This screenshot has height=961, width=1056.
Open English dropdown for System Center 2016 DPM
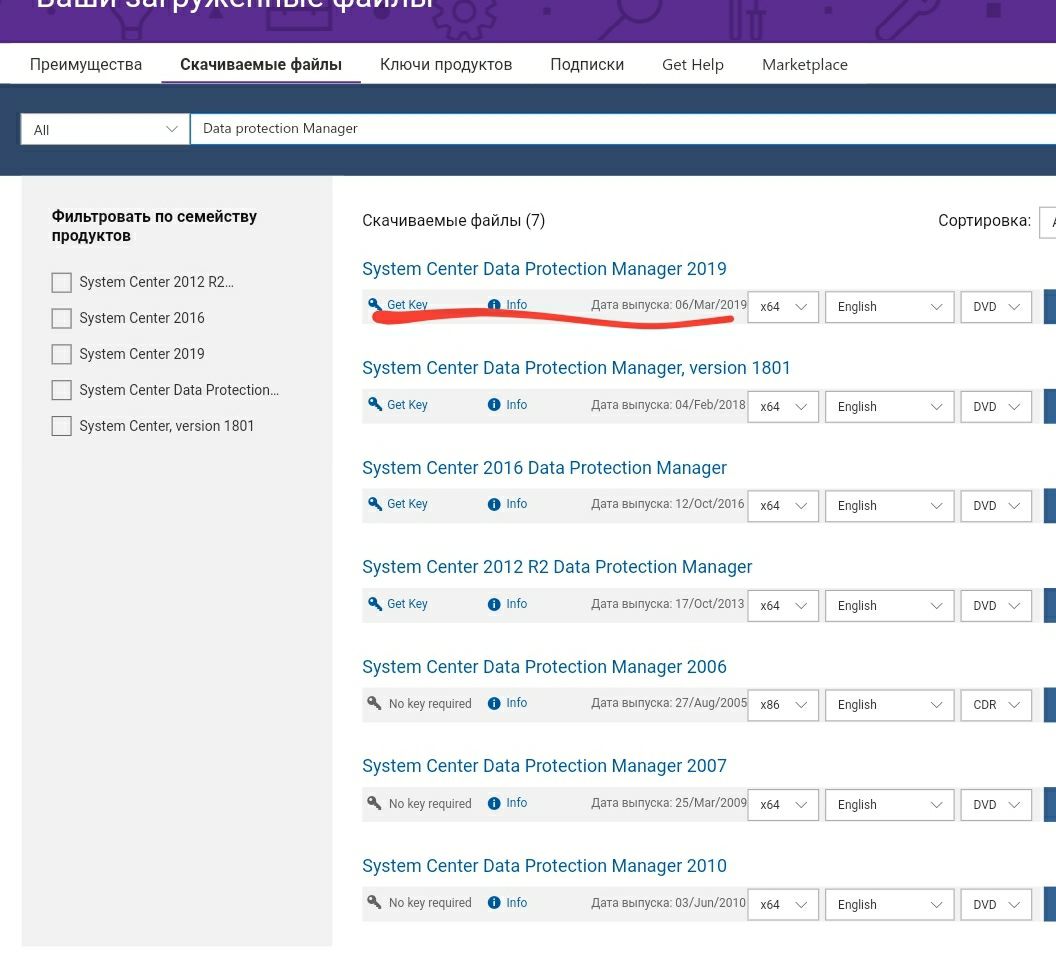coord(889,506)
